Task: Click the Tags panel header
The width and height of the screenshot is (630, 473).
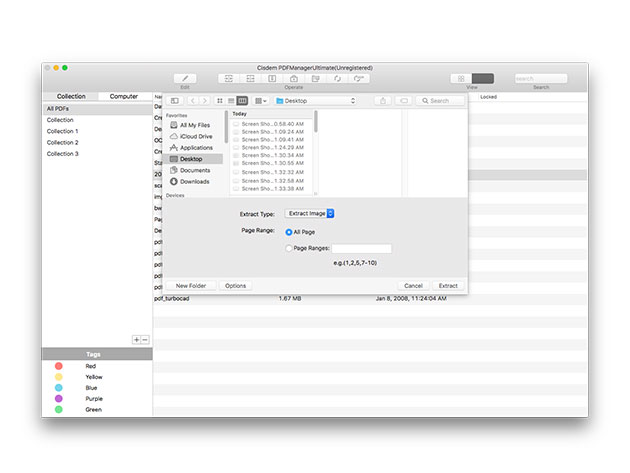Action: click(x=97, y=354)
